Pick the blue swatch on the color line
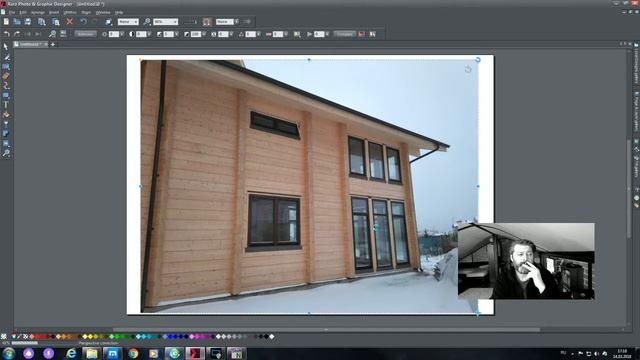The width and height of the screenshot is (640, 360). (x=171, y=337)
